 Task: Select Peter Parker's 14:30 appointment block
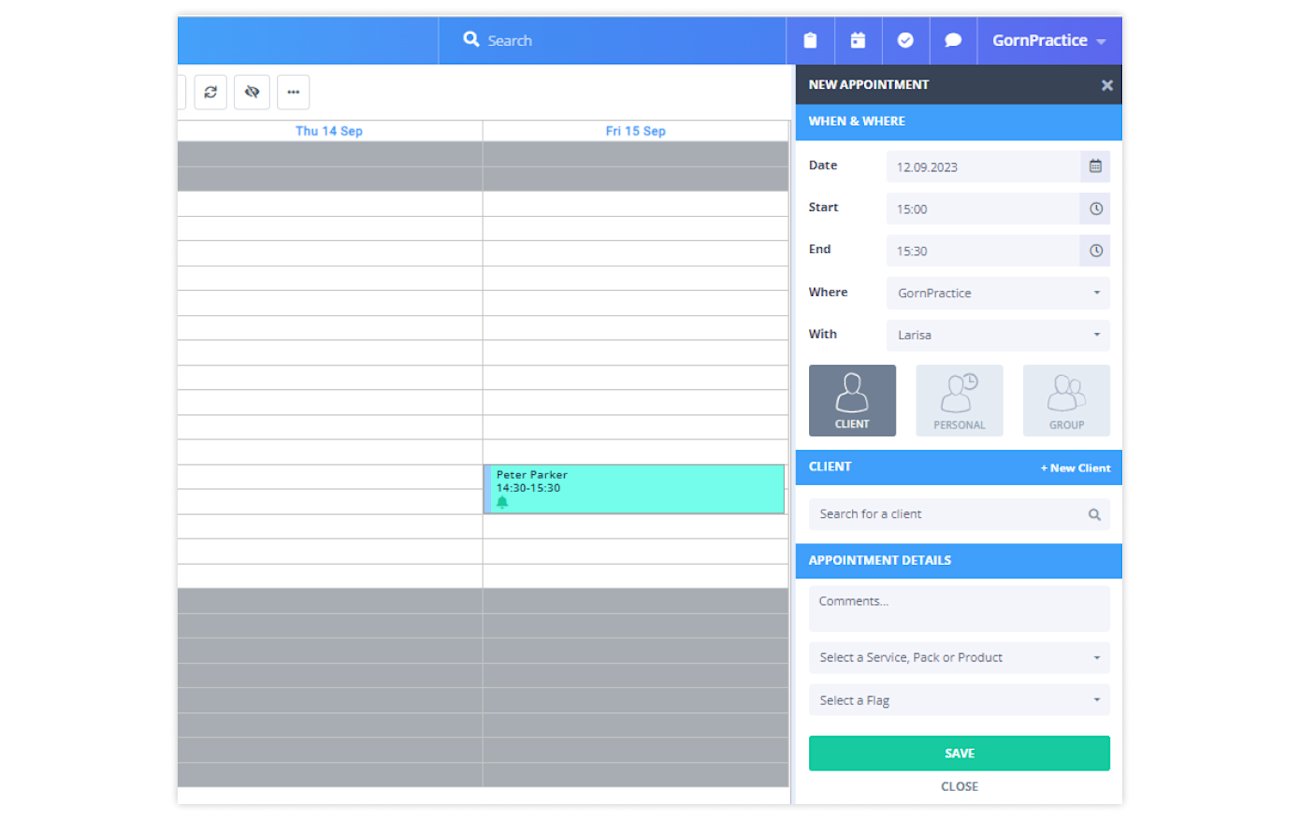pyautogui.click(x=634, y=488)
